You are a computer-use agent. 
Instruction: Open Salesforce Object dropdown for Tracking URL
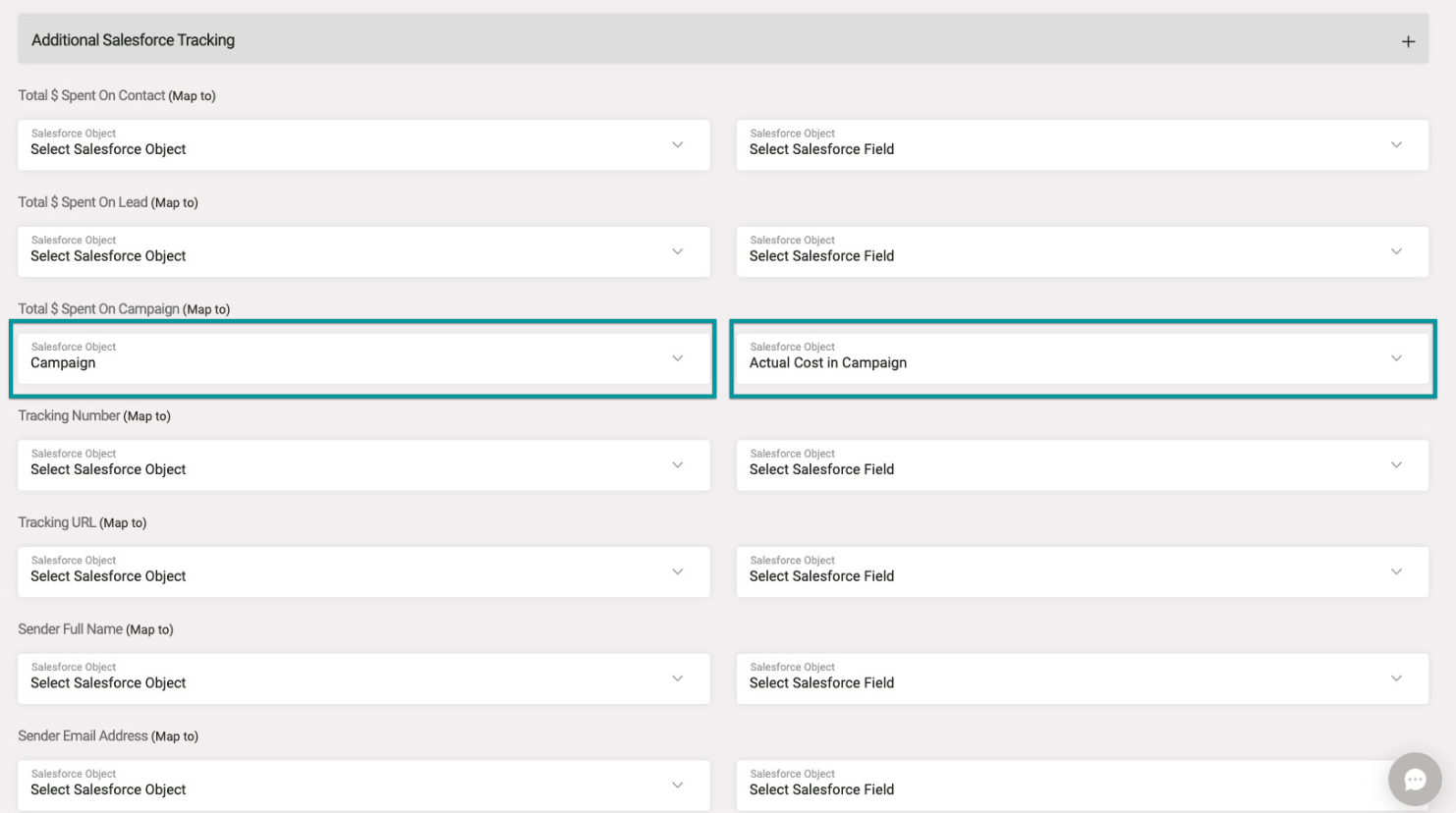coord(364,572)
